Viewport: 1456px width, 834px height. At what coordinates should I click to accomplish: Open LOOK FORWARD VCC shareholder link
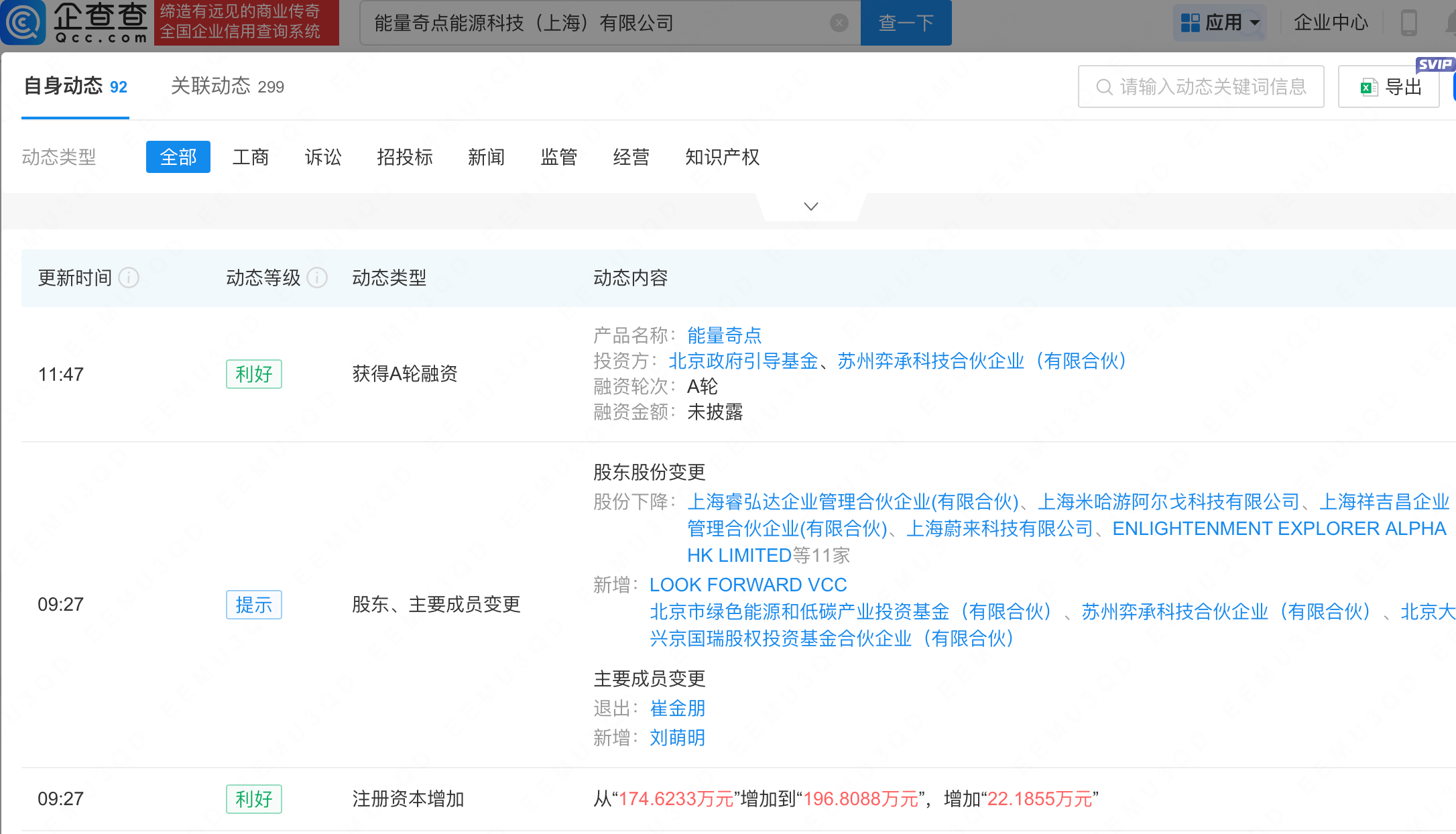[747, 585]
